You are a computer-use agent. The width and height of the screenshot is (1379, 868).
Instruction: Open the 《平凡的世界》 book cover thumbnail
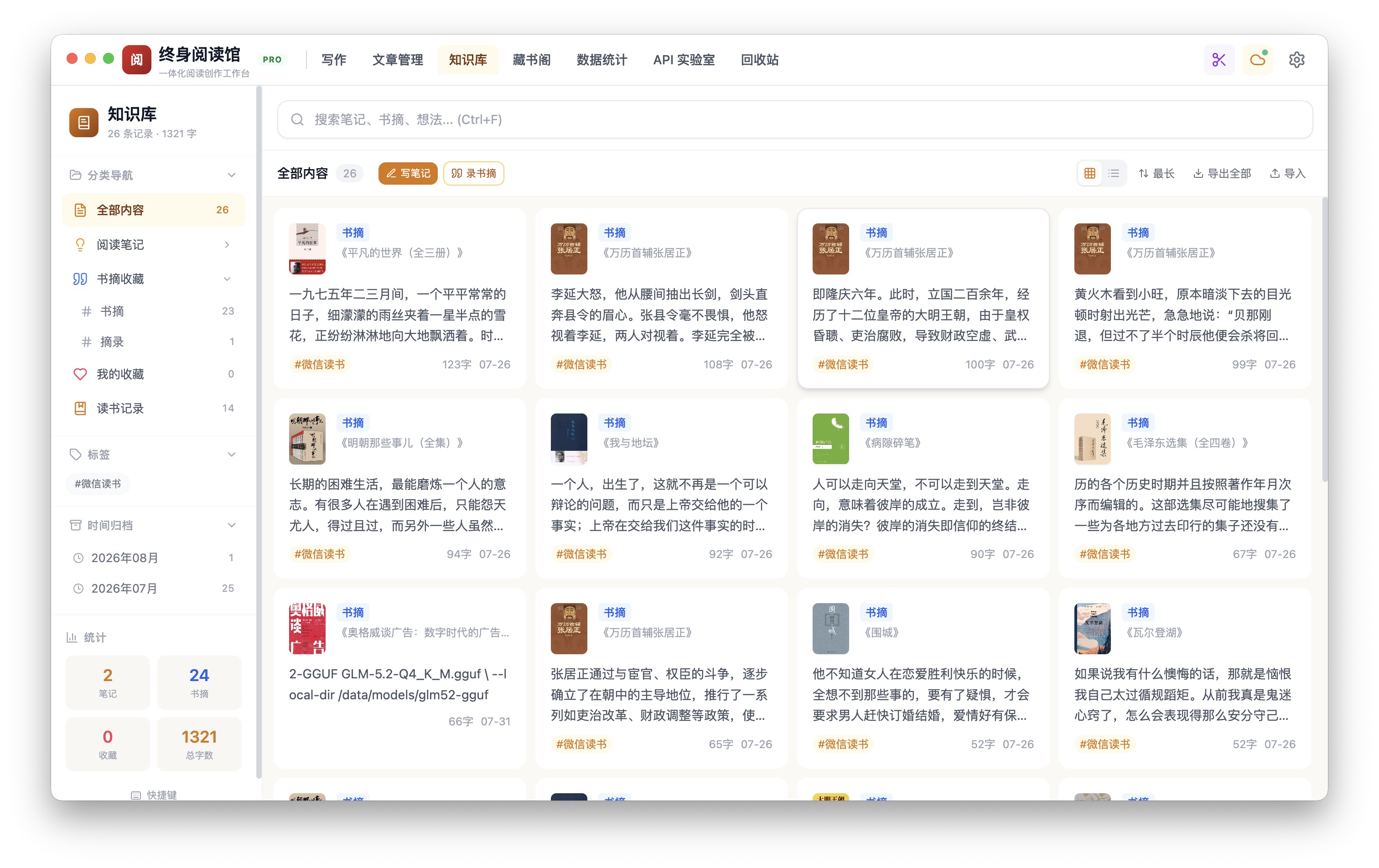pyautogui.click(x=307, y=248)
